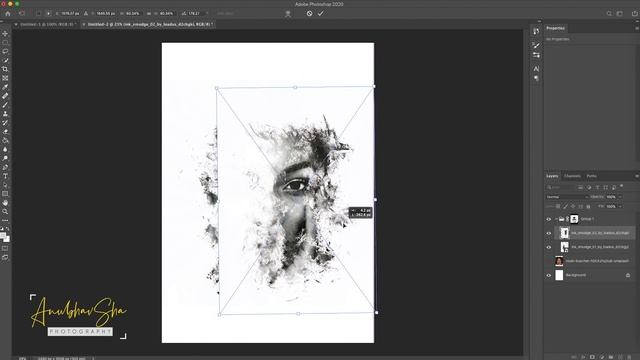The image size is (640, 360).
Task: Select the Quick Selection wand tool
Action: pos(5,60)
